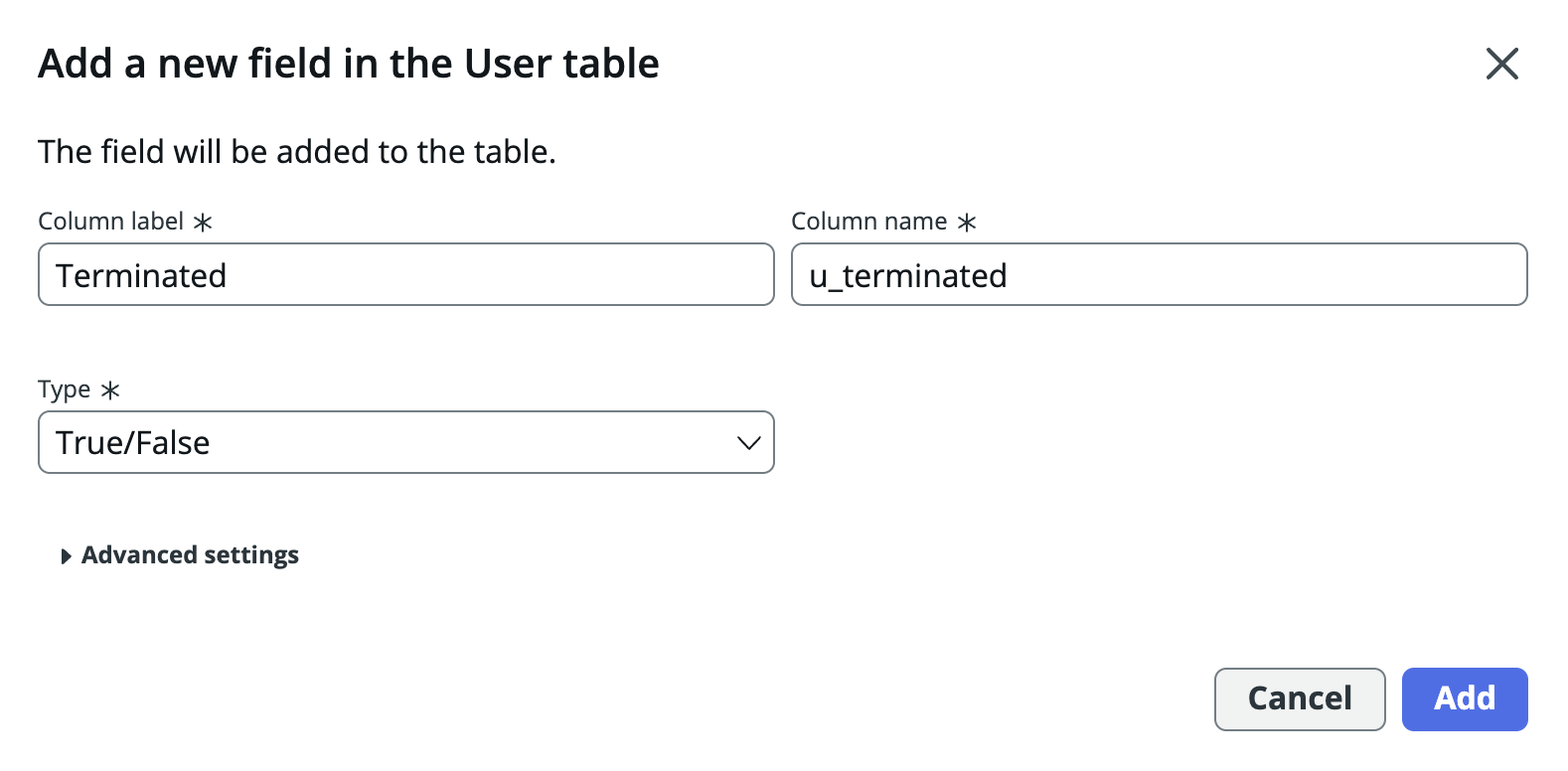This screenshot has width=1568, height=771.
Task: Place cursor on the 'u_terminated' text
Action: pyautogui.click(x=907, y=275)
